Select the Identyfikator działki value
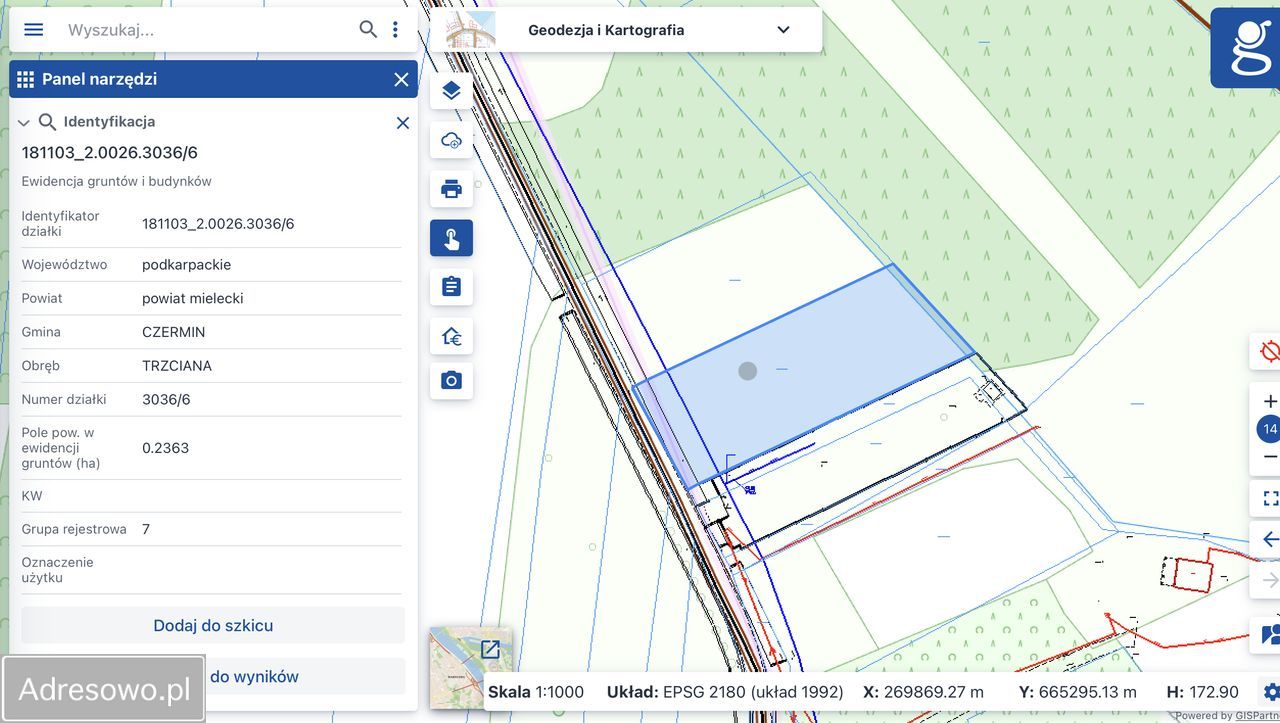This screenshot has width=1280, height=723. click(218, 224)
